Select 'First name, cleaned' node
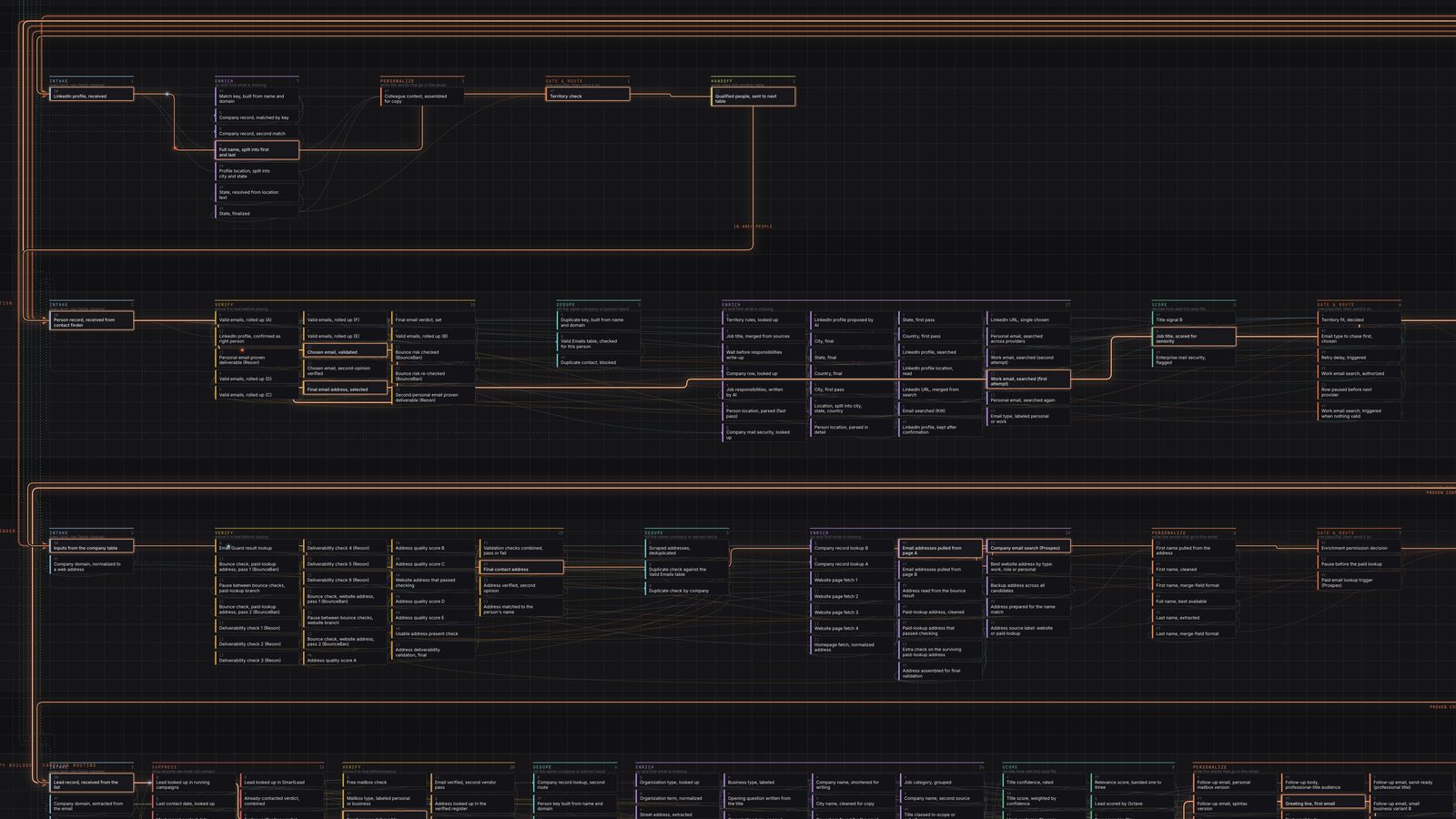Image resolution: width=1456 pixels, height=819 pixels. pyautogui.click(x=1195, y=568)
